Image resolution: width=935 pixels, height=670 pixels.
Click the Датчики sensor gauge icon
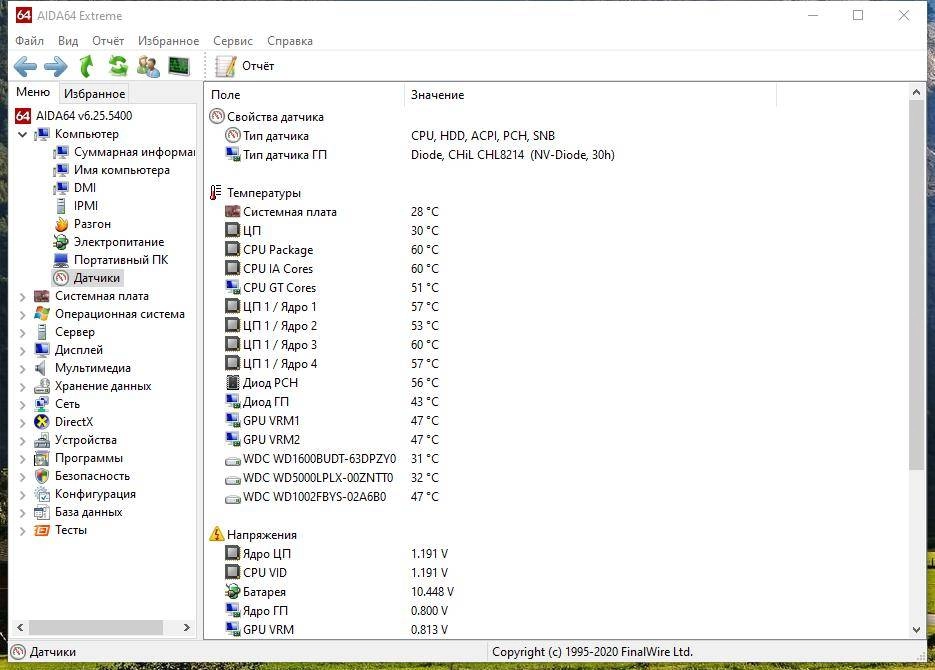61,278
